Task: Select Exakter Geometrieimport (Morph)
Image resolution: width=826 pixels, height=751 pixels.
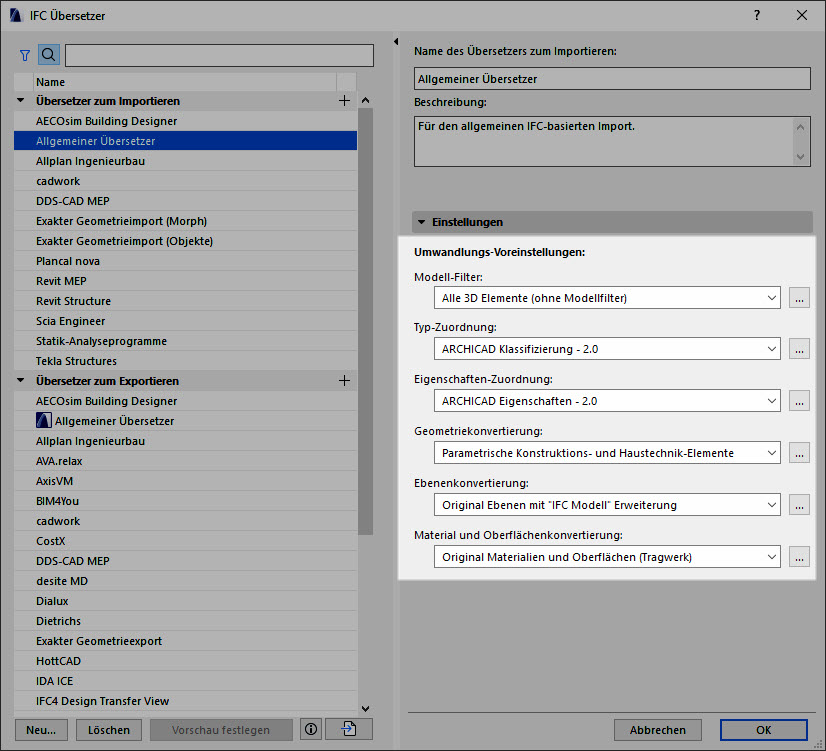Action: point(185,221)
